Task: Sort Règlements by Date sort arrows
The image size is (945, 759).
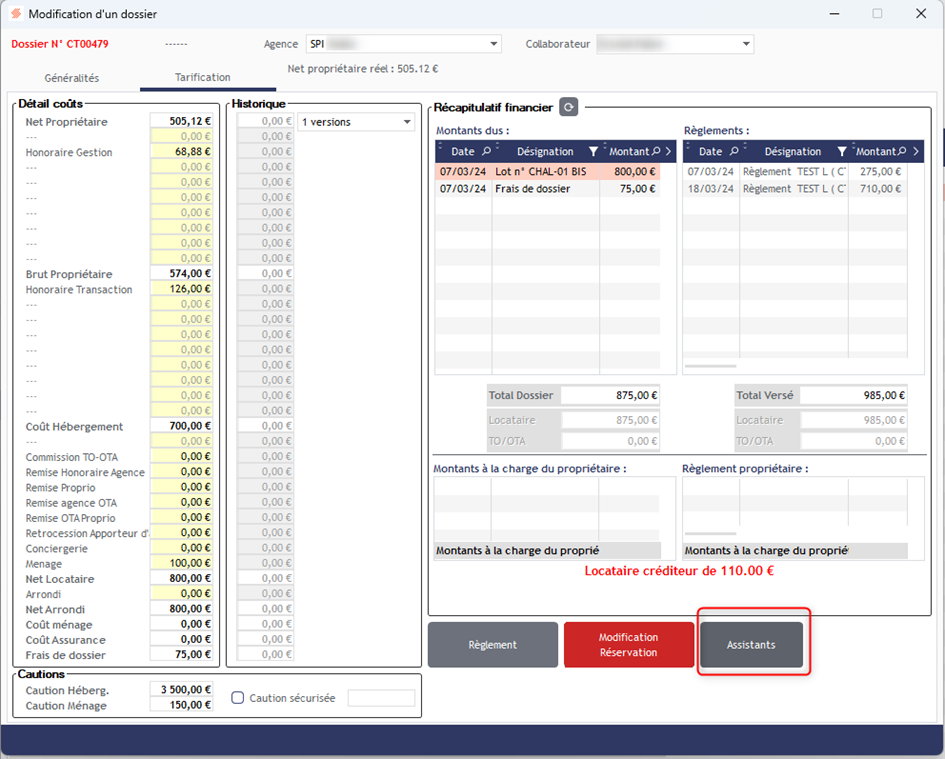Action: 688,145
